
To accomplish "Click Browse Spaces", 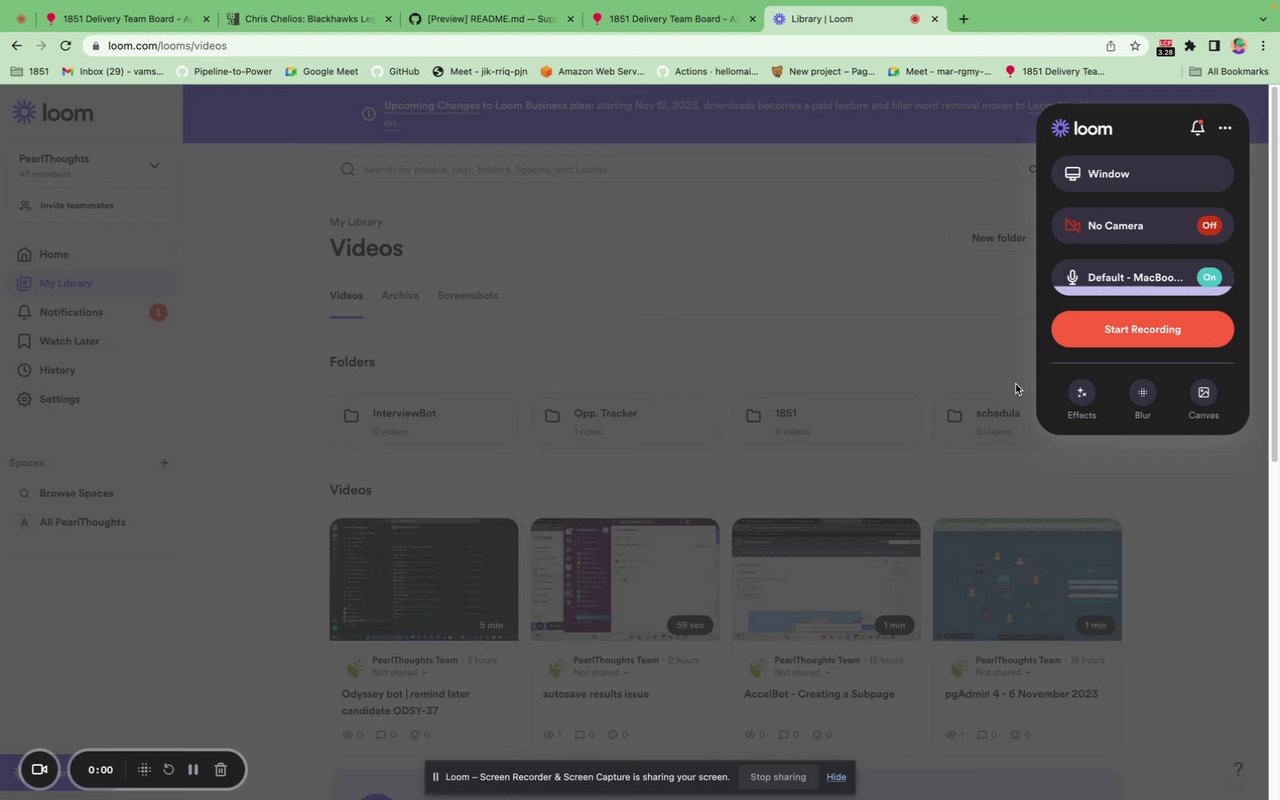I will [x=76, y=493].
